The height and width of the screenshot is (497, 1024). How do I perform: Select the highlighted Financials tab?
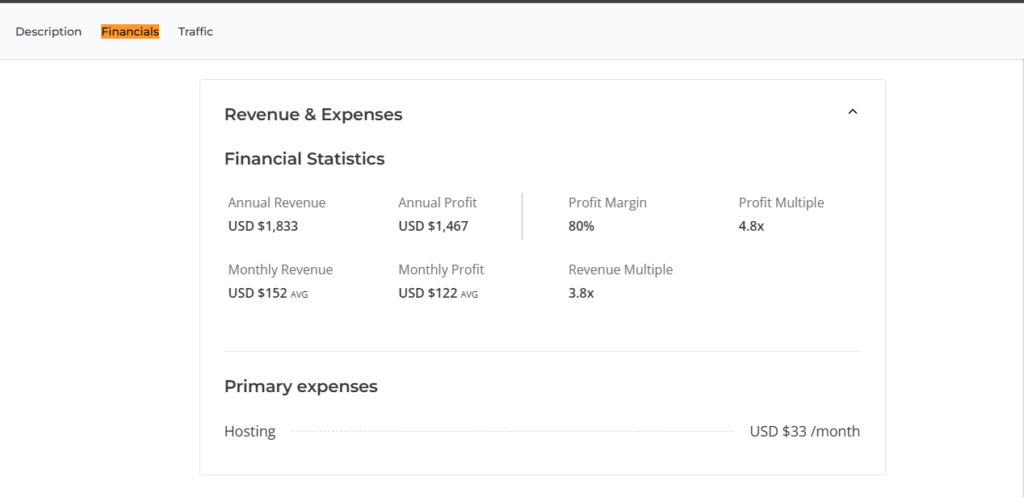(130, 32)
